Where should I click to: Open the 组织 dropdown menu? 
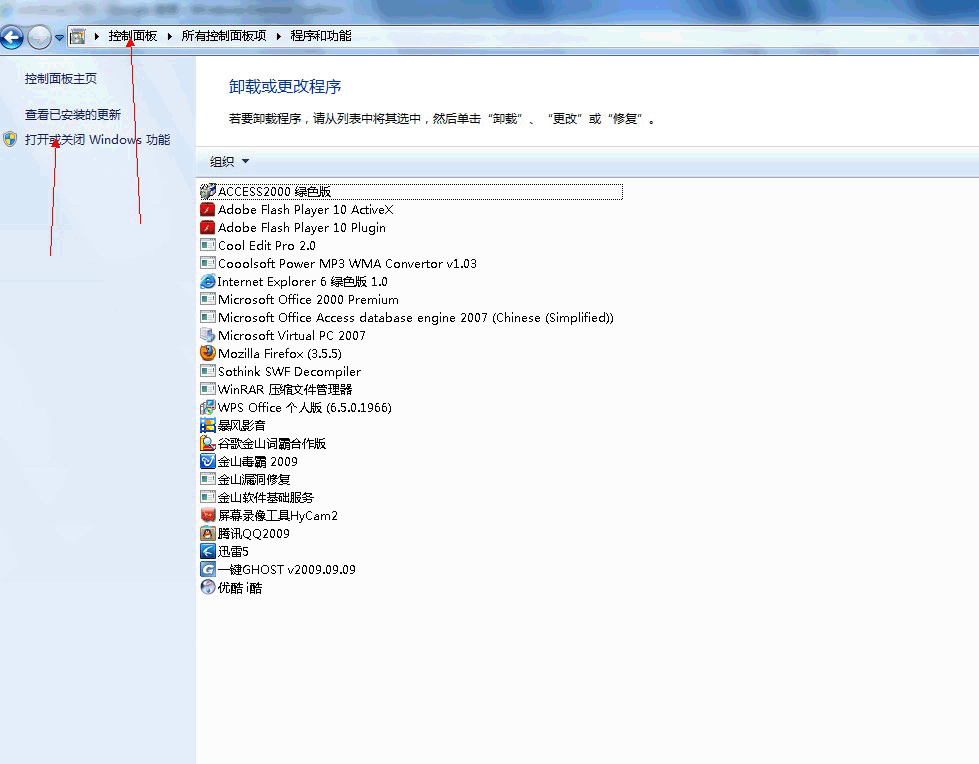229,162
